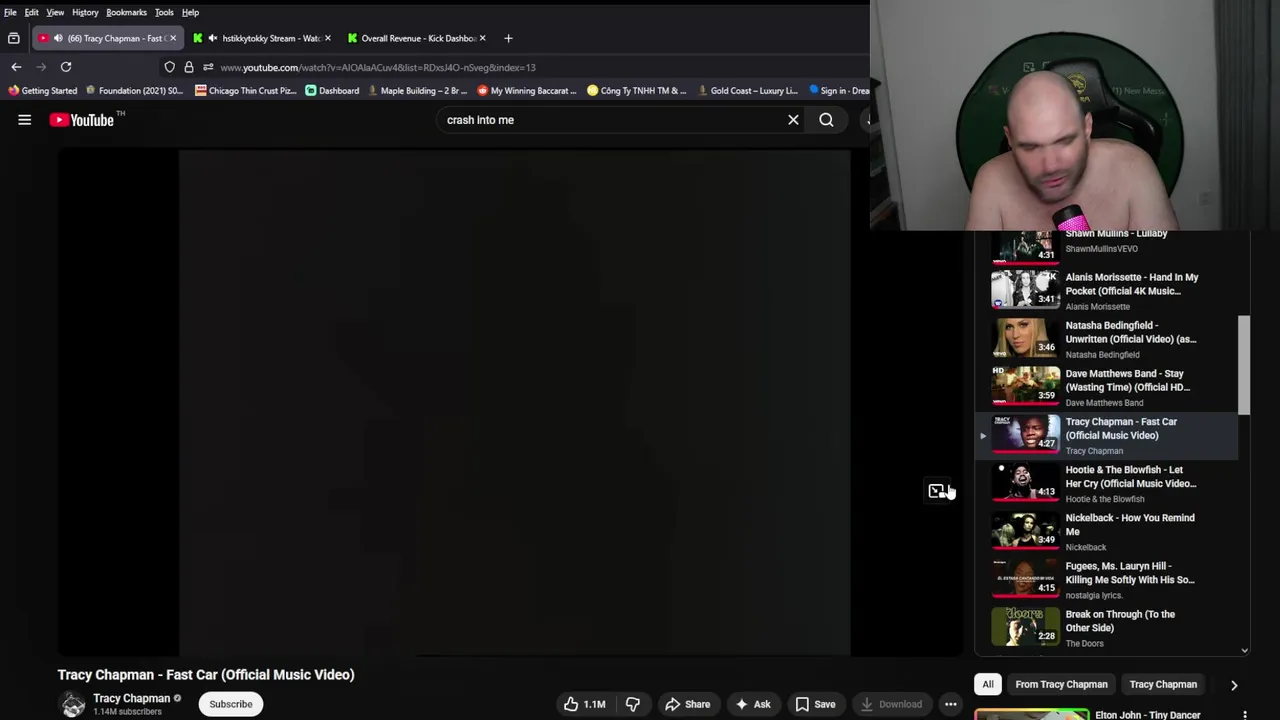
Task: Select the From Tracy Chapman chip
Action: click(1061, 684)
